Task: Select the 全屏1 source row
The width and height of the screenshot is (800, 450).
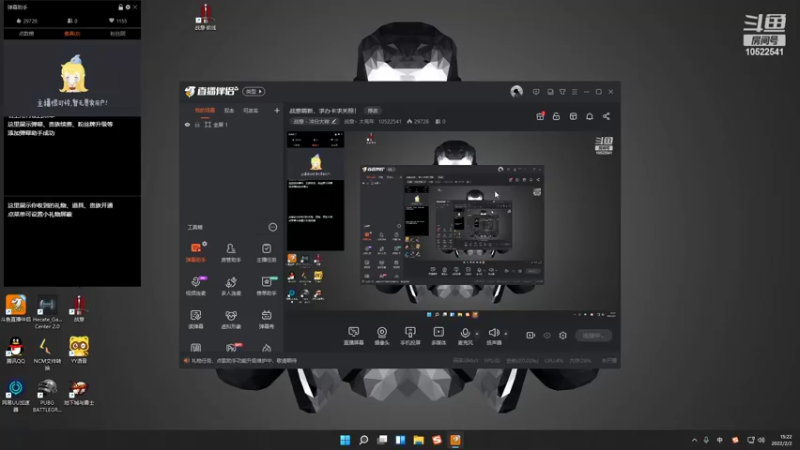Action: click(232, 124)
